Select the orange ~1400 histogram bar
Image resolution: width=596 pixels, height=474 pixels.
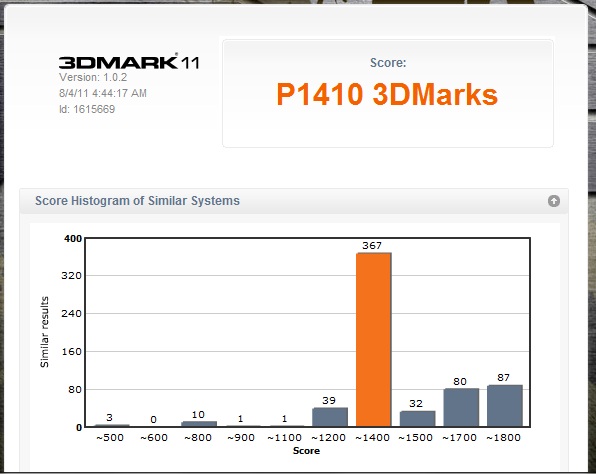(x=373, y=339)
